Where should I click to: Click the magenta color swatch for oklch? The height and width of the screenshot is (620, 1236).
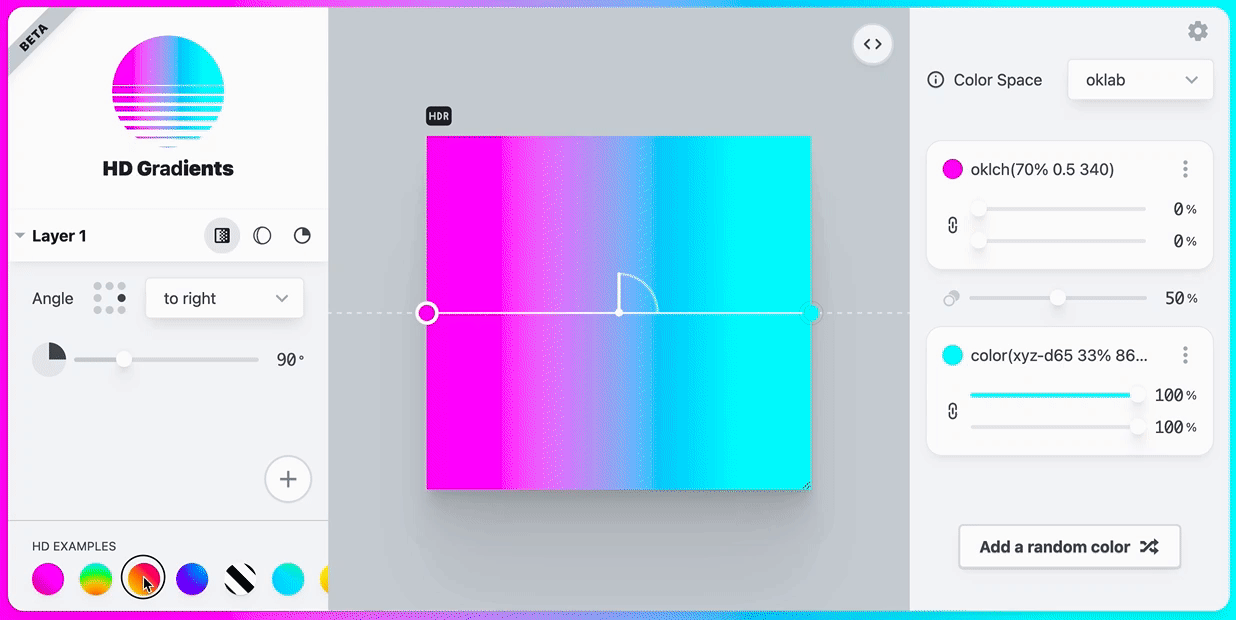(953, 169)
